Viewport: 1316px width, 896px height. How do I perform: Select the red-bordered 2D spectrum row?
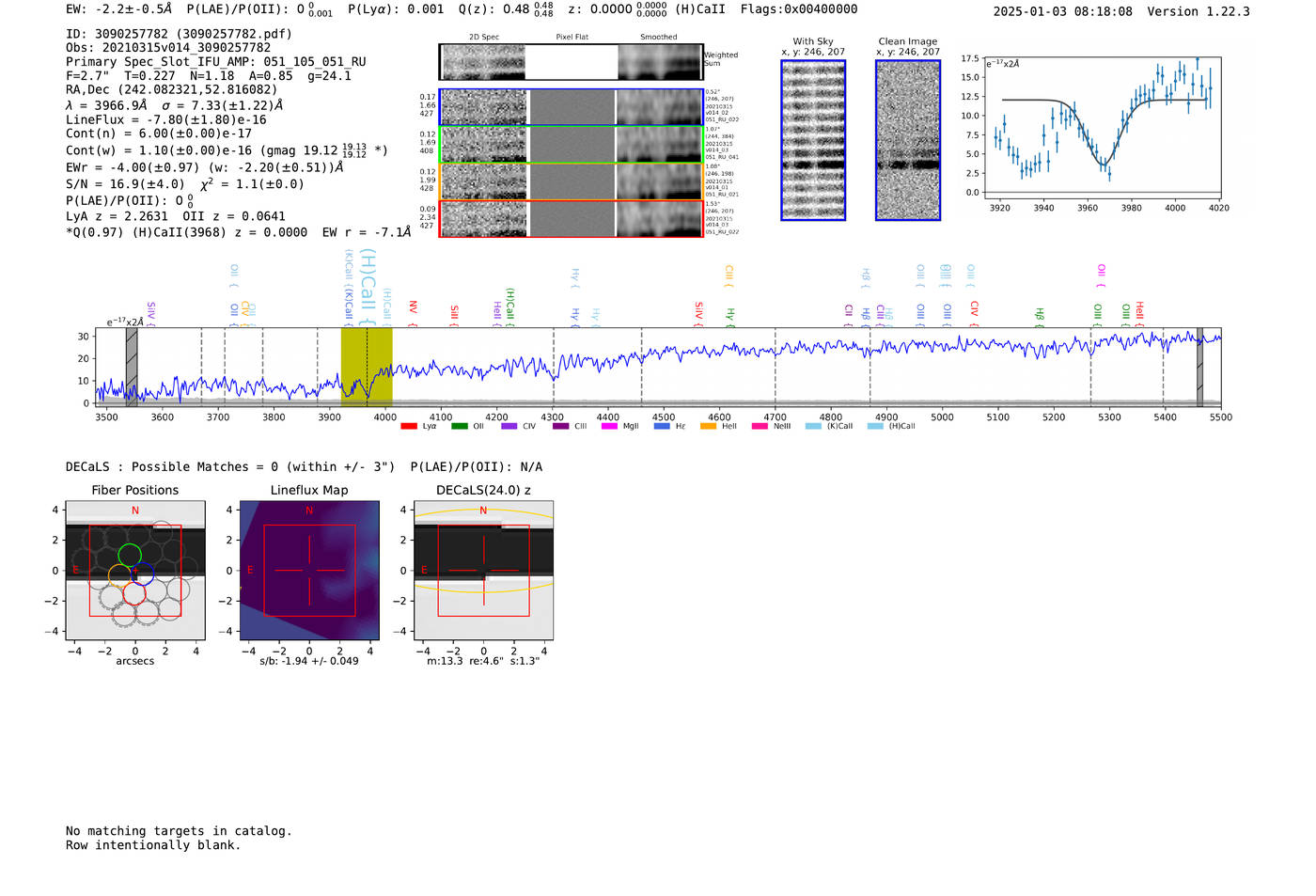572,218
